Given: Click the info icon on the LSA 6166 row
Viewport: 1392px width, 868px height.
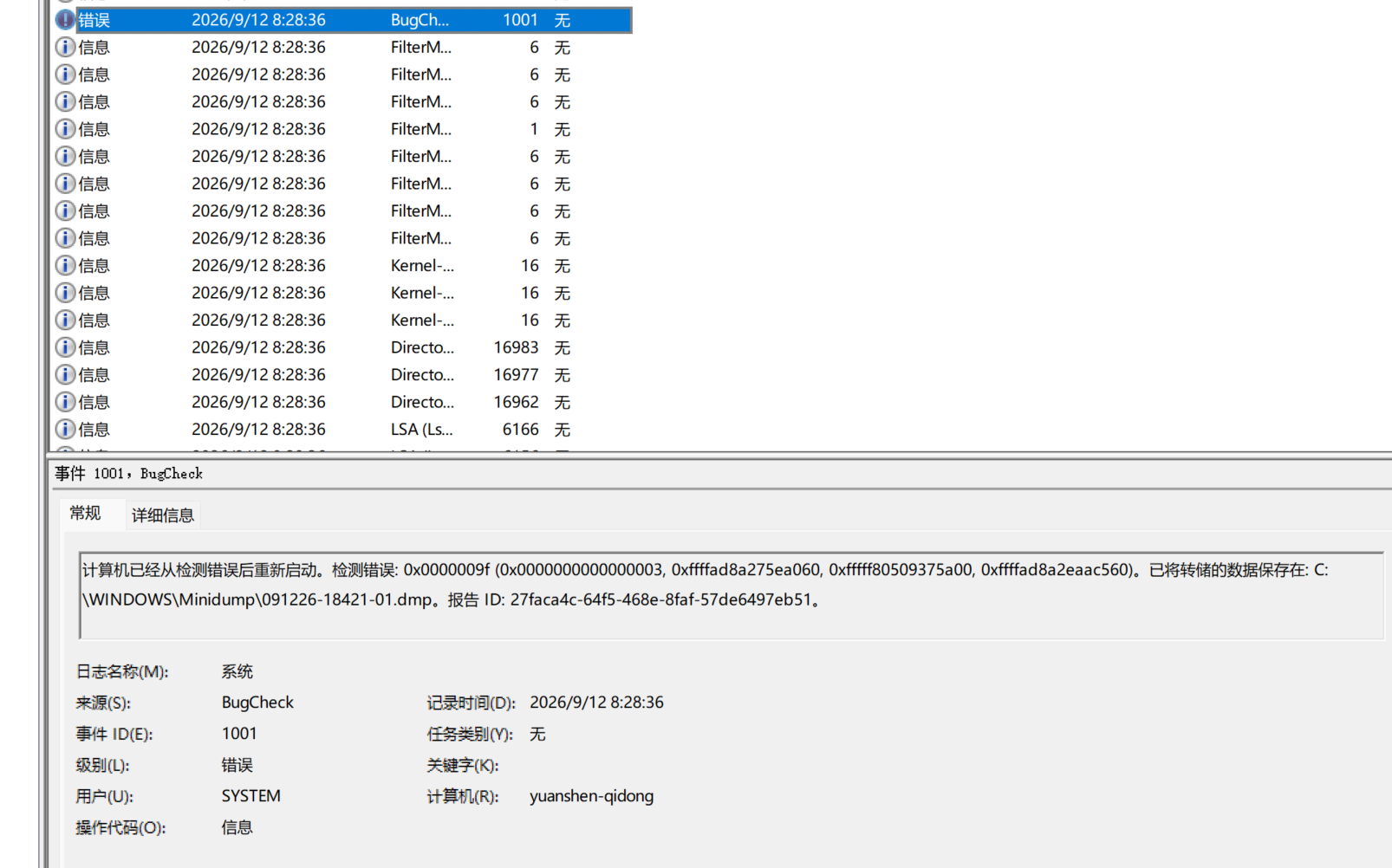Looking at the screenshot, I should point(65,430).
